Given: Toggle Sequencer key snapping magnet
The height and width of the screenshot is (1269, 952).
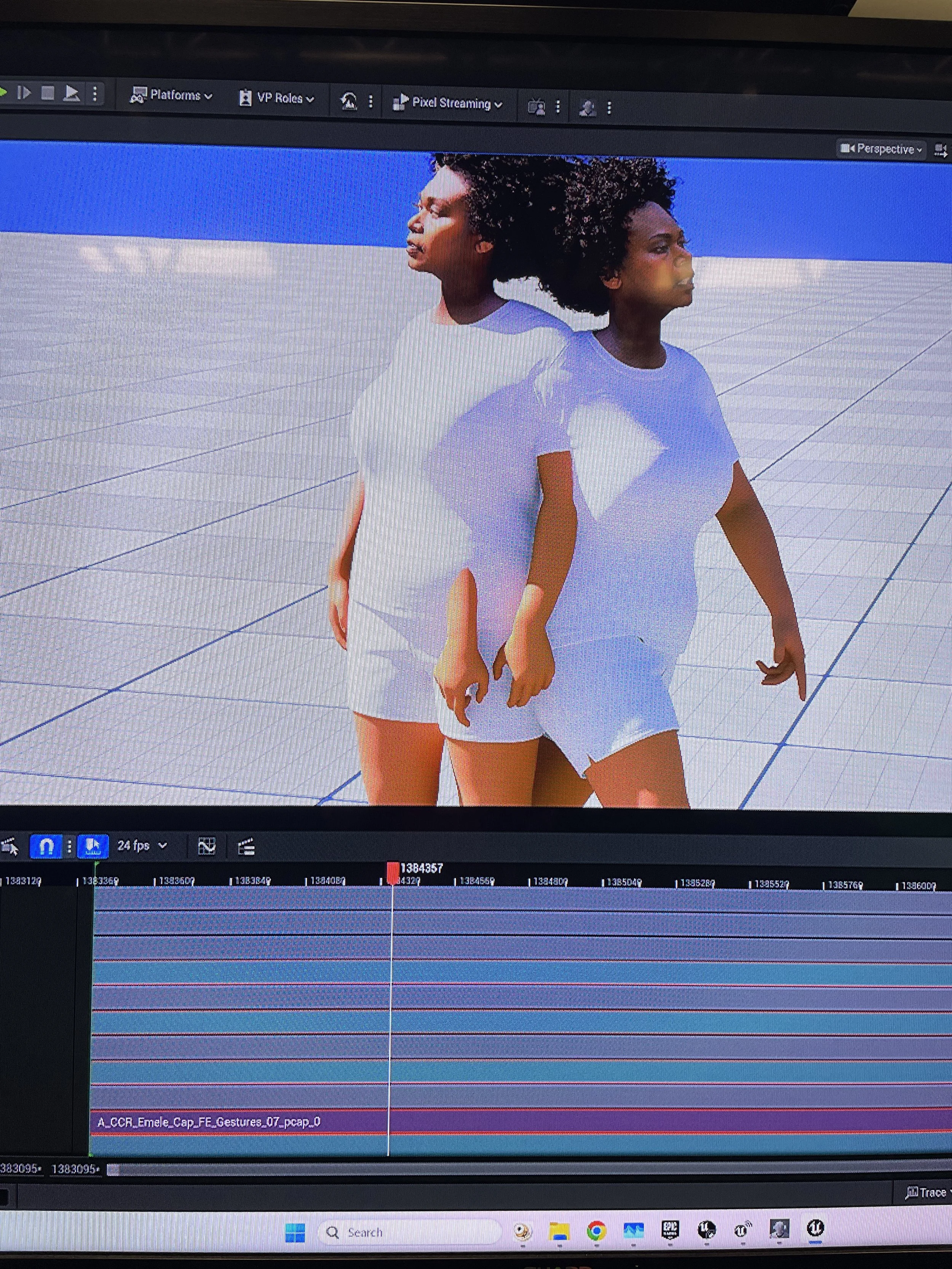Looking at the screenshot, I should 46,846.
